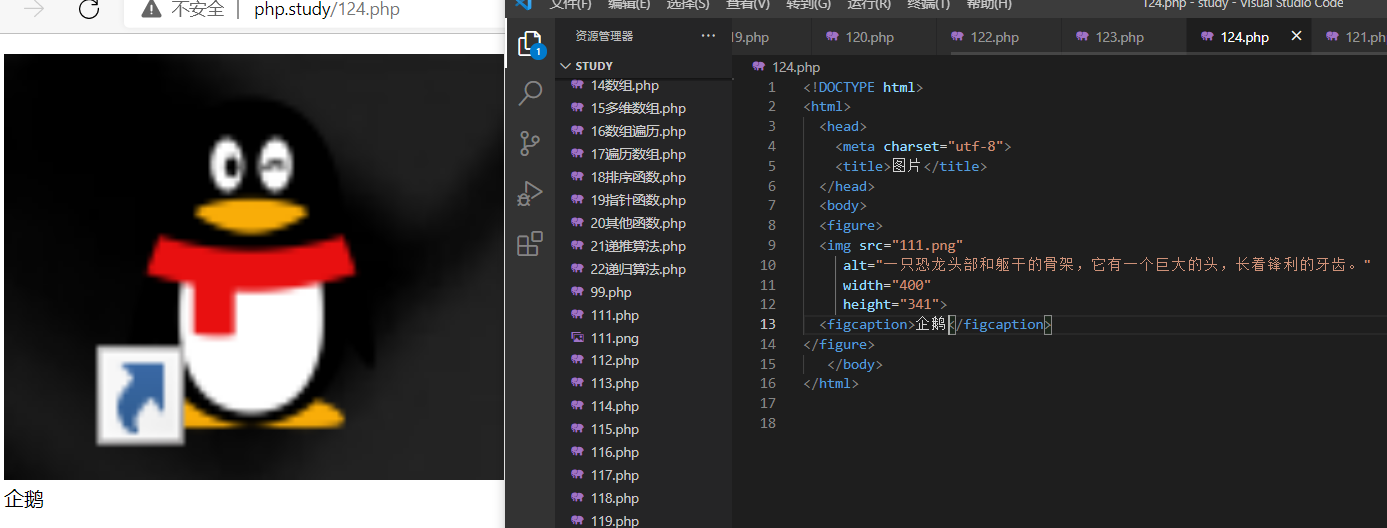Place cursor on the <!DOCTYPE html> line
The width and height of the screenshot is (1387, 528).
(x=863, y=87)
